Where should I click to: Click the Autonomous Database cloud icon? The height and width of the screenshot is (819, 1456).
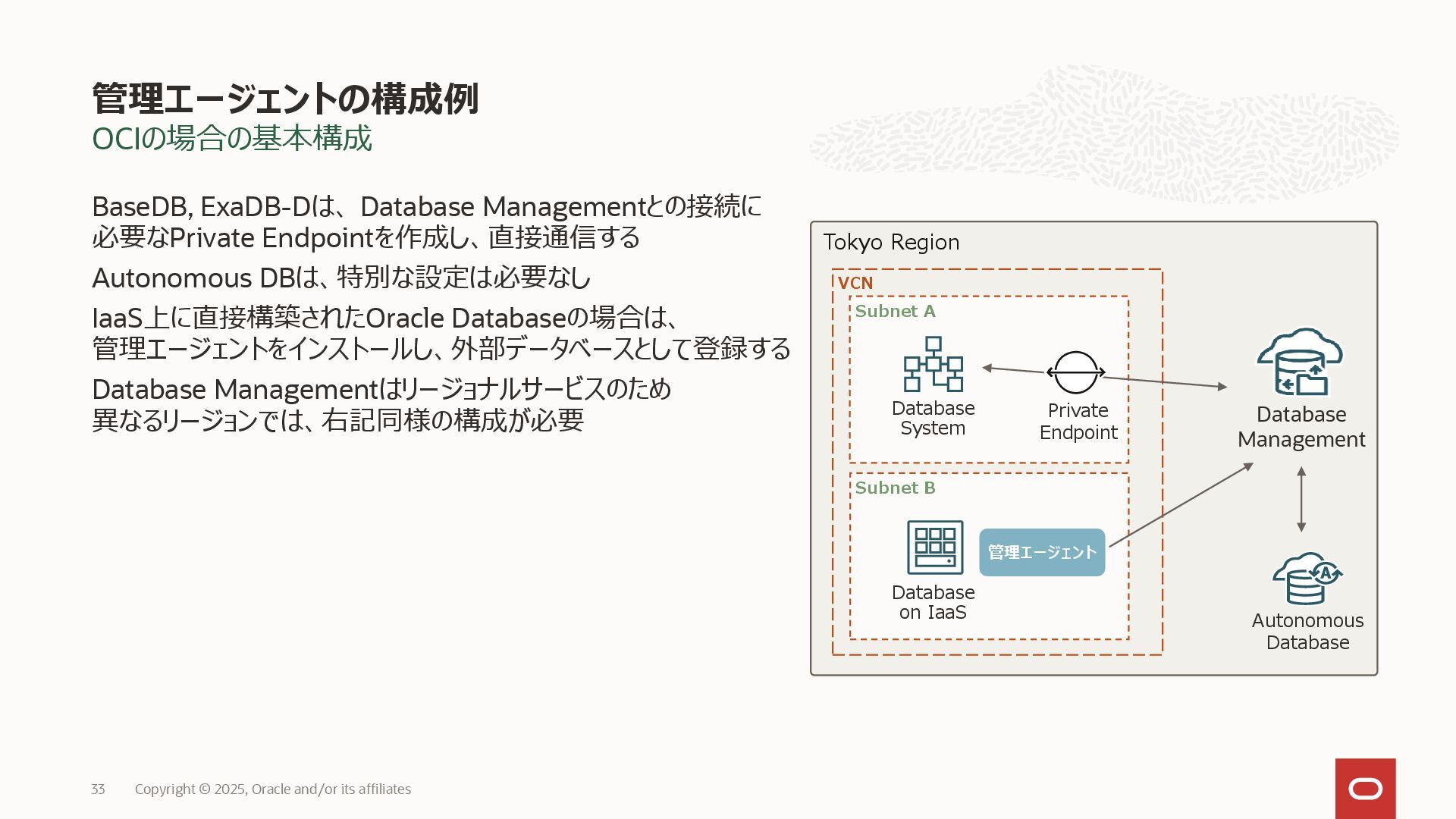(x=1307, y=579)
